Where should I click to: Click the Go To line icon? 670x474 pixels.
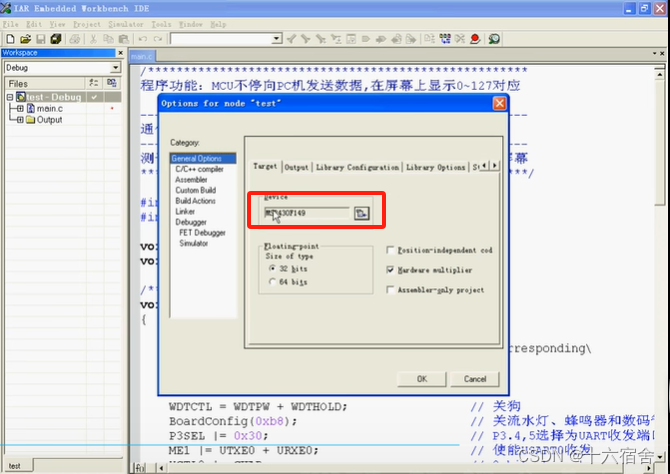pyautogui.click(x=351, y=39)
